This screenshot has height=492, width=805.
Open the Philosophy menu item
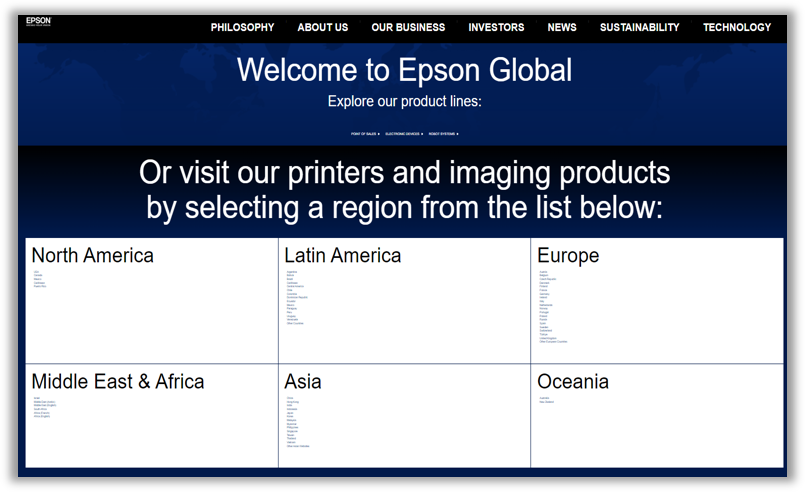point(242,27)
